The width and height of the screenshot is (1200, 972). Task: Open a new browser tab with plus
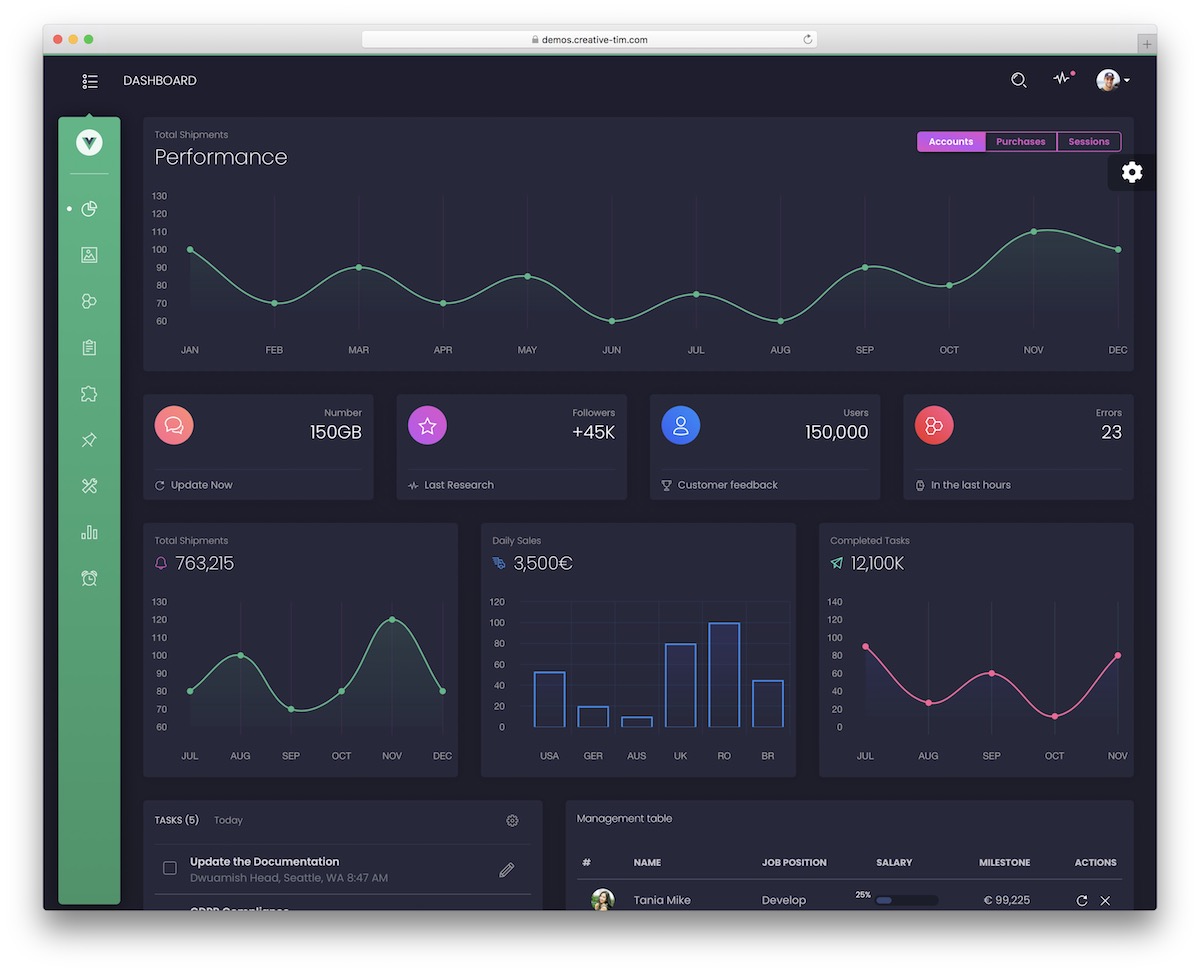(1147, 44)
